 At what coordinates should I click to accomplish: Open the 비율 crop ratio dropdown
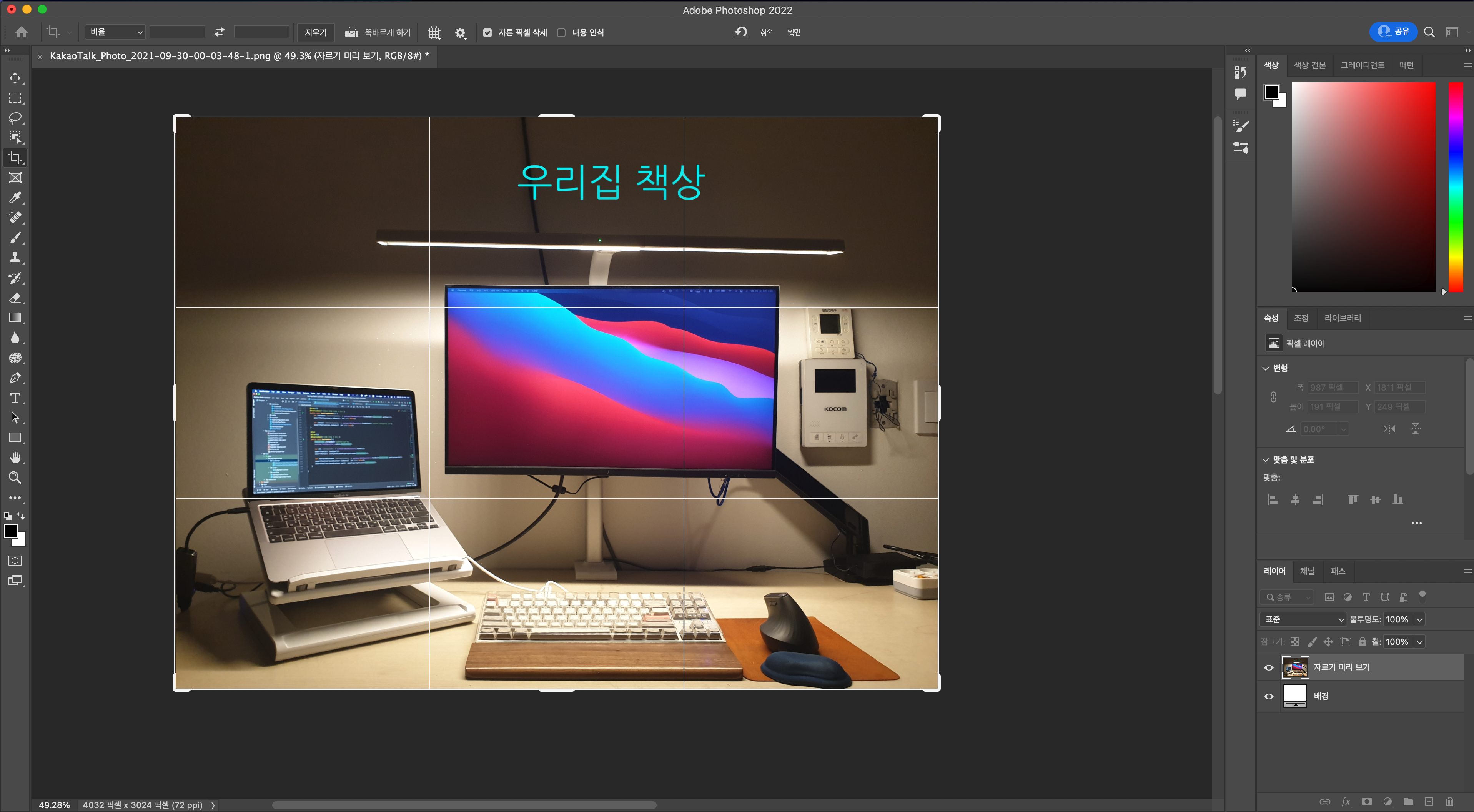(115, 32)
